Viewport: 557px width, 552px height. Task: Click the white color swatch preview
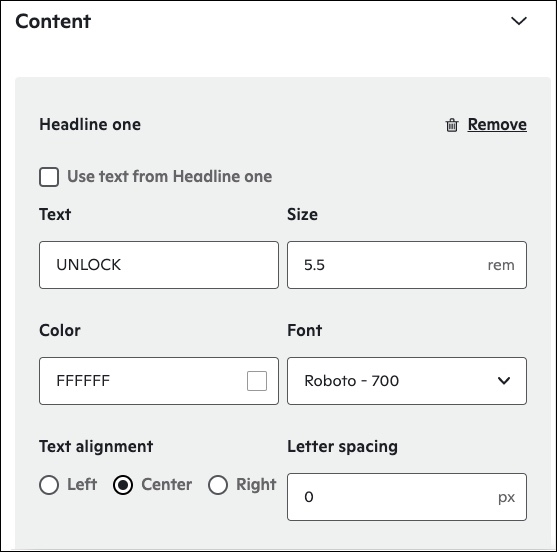pyautogui.click(x=257, y=381)
